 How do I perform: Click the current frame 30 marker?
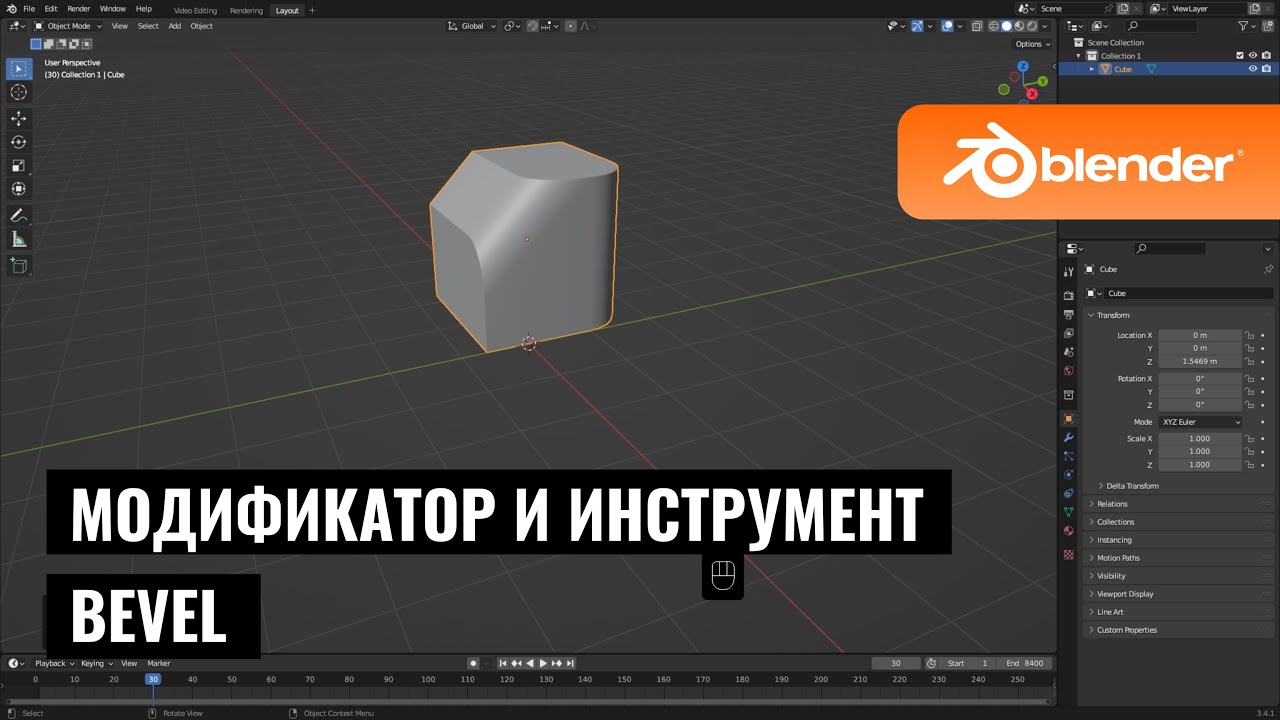pos(153,679)
